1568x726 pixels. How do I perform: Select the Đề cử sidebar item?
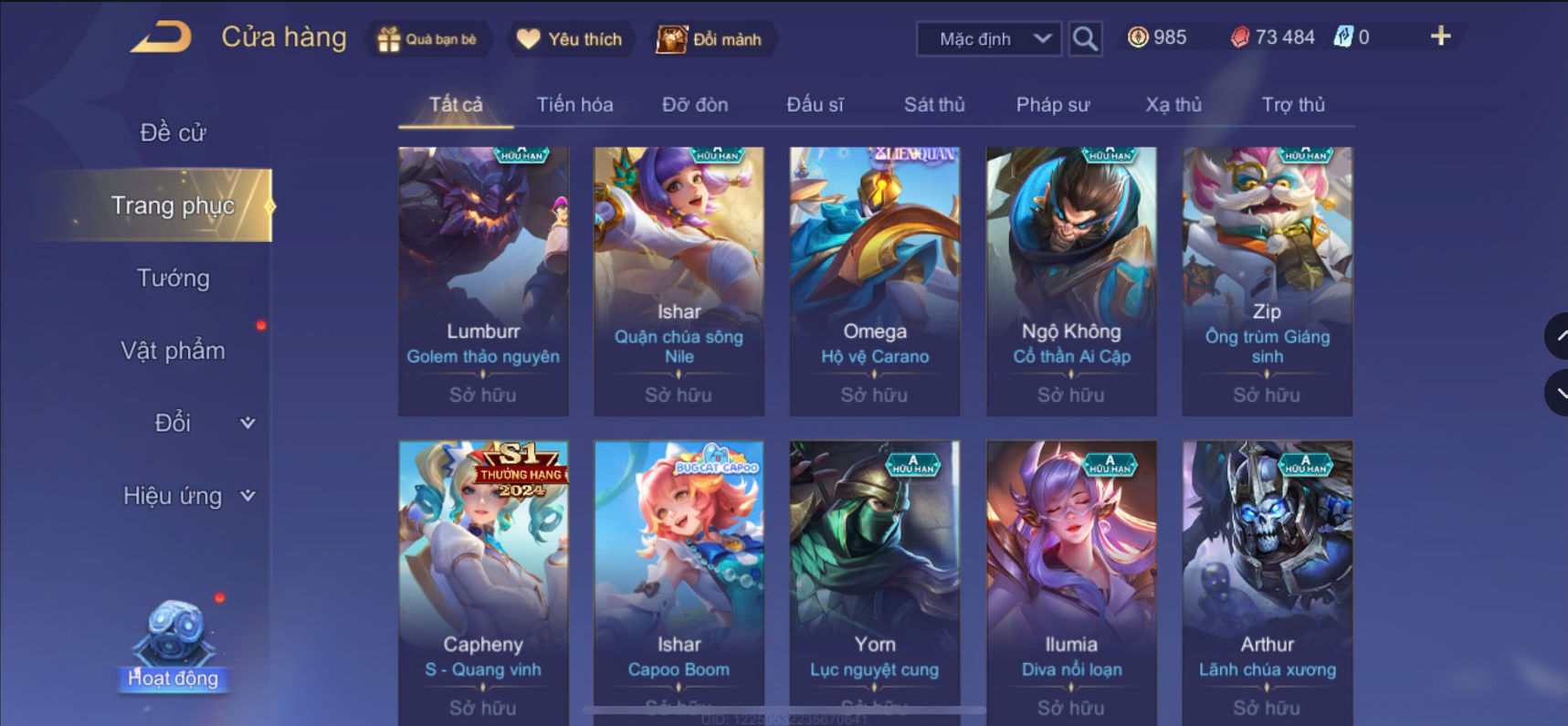click(174, 132)
